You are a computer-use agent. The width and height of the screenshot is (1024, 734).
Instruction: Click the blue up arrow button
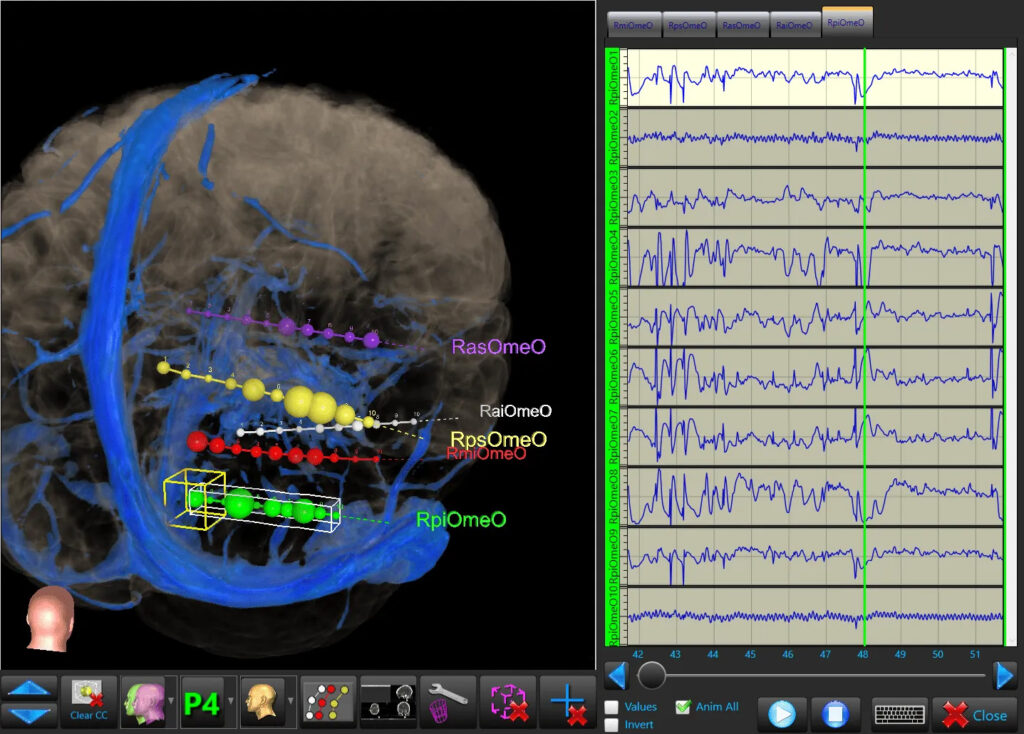pos(28,688)
